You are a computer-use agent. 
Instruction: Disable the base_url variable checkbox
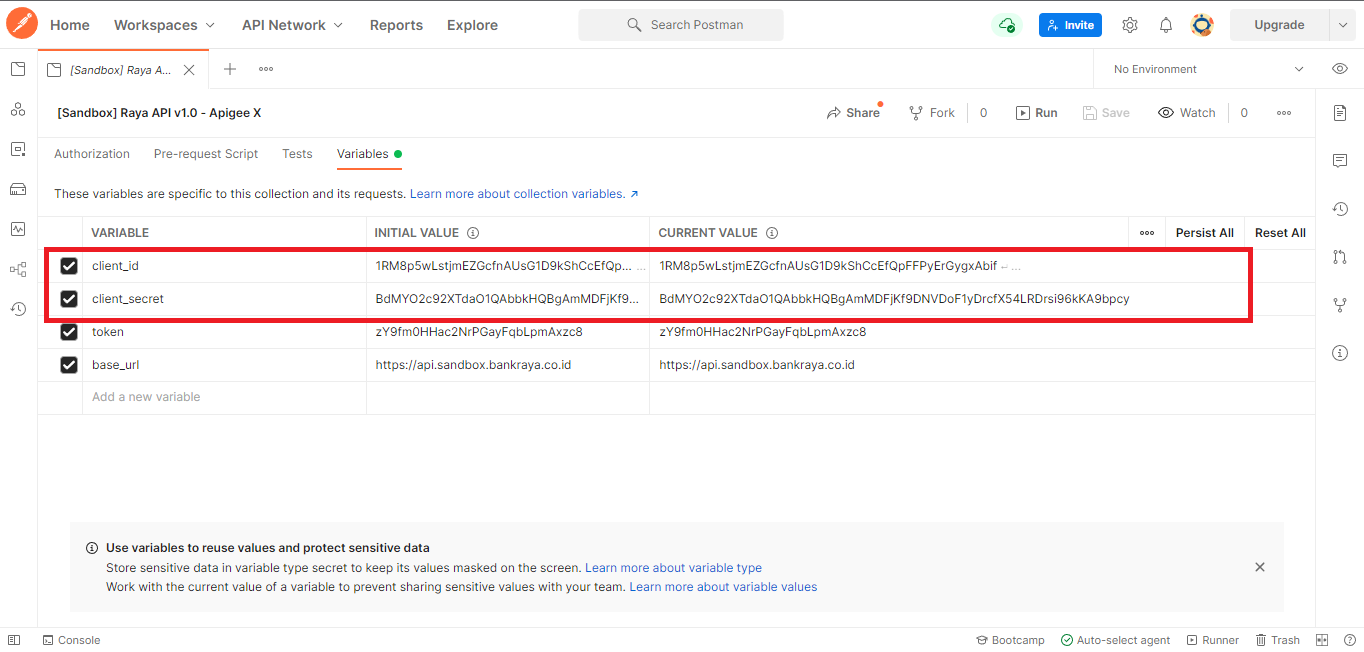pyautogui.click(x=69, y=365)
